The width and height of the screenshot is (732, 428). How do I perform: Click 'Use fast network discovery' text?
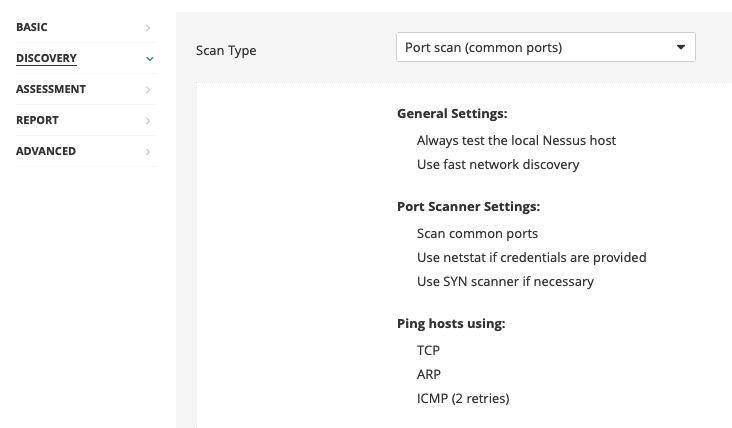tap(498, 164)
